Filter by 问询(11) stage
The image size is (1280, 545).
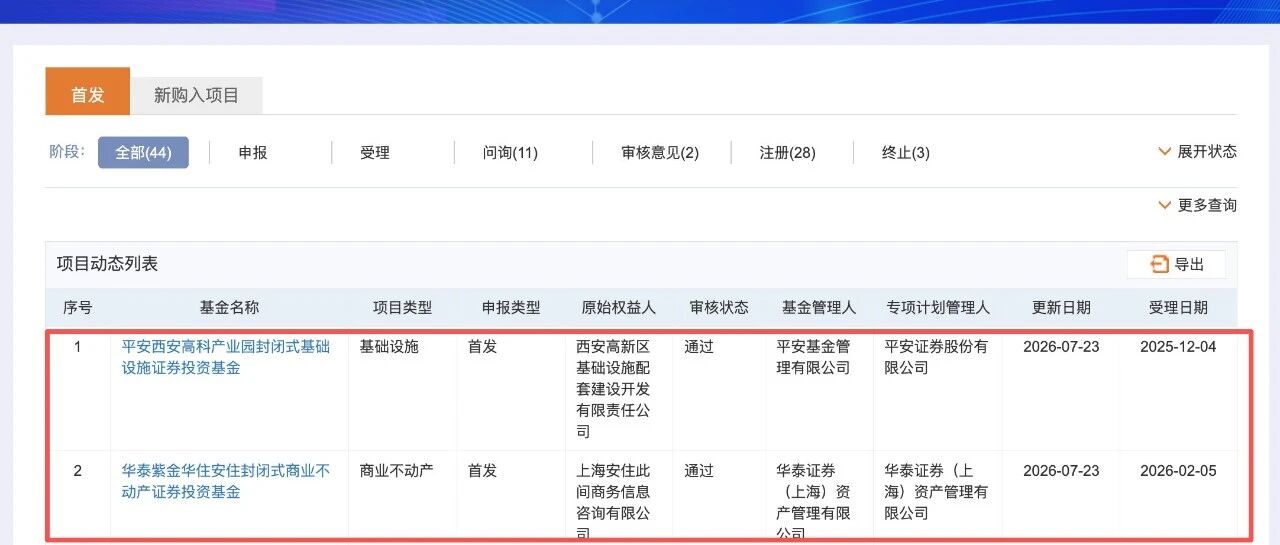[510, 153]
